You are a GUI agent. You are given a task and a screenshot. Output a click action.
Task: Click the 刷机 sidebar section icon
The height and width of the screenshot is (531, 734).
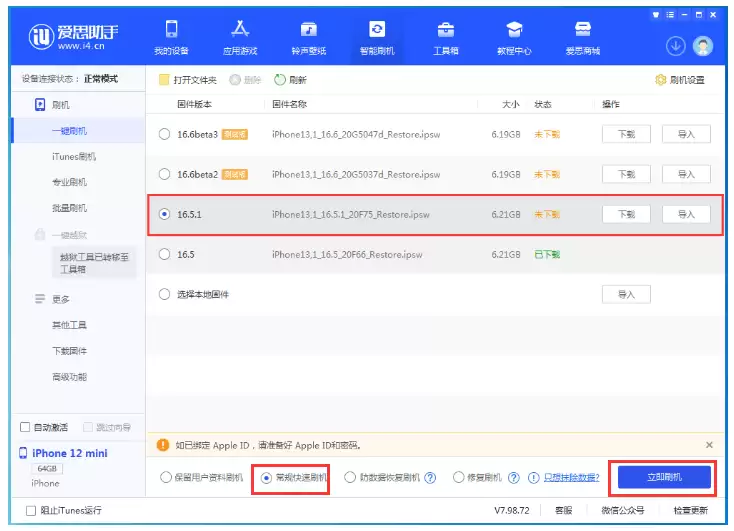[x=40, y=104]
